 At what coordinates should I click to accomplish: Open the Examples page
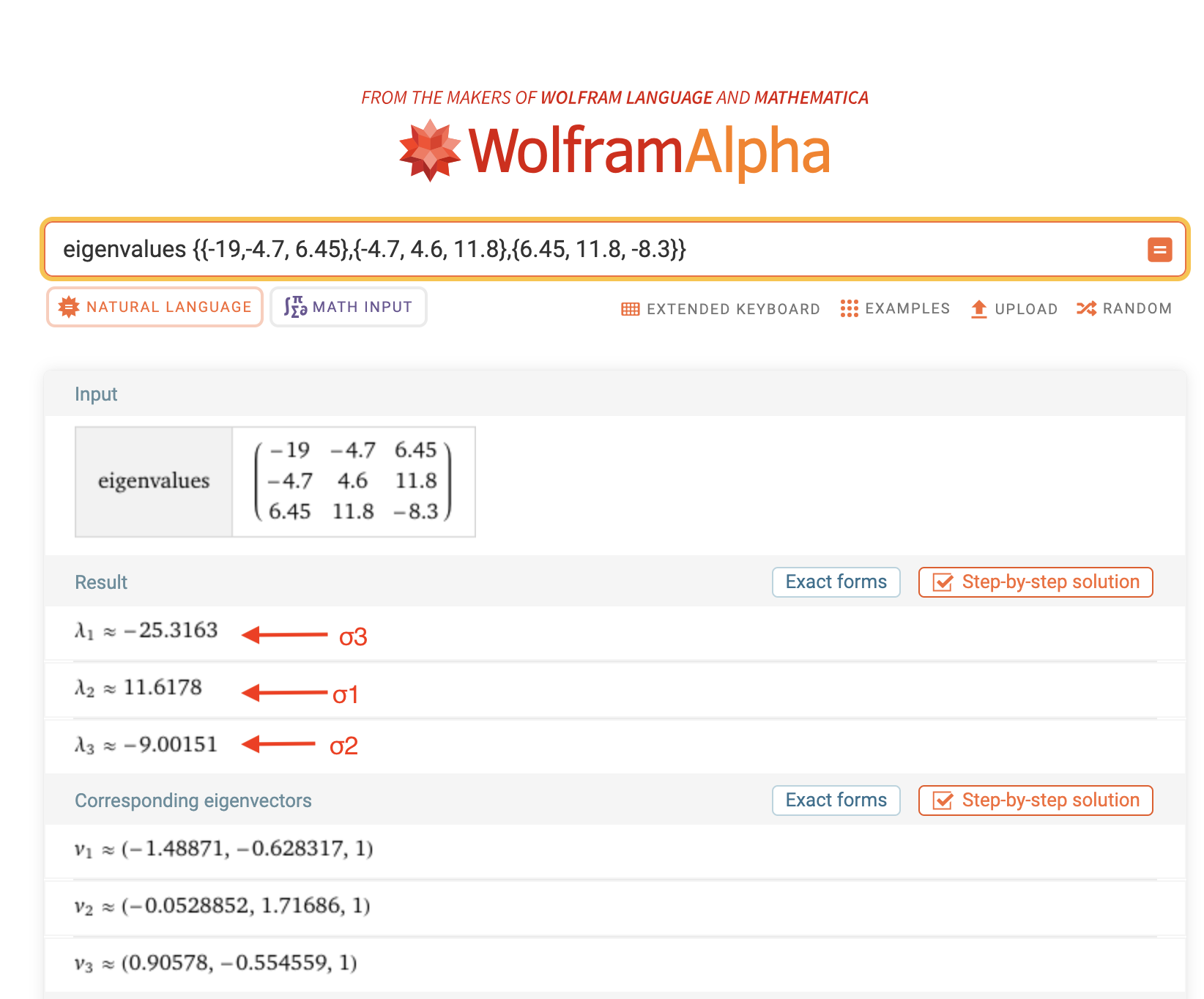click(x=907, y=308)
